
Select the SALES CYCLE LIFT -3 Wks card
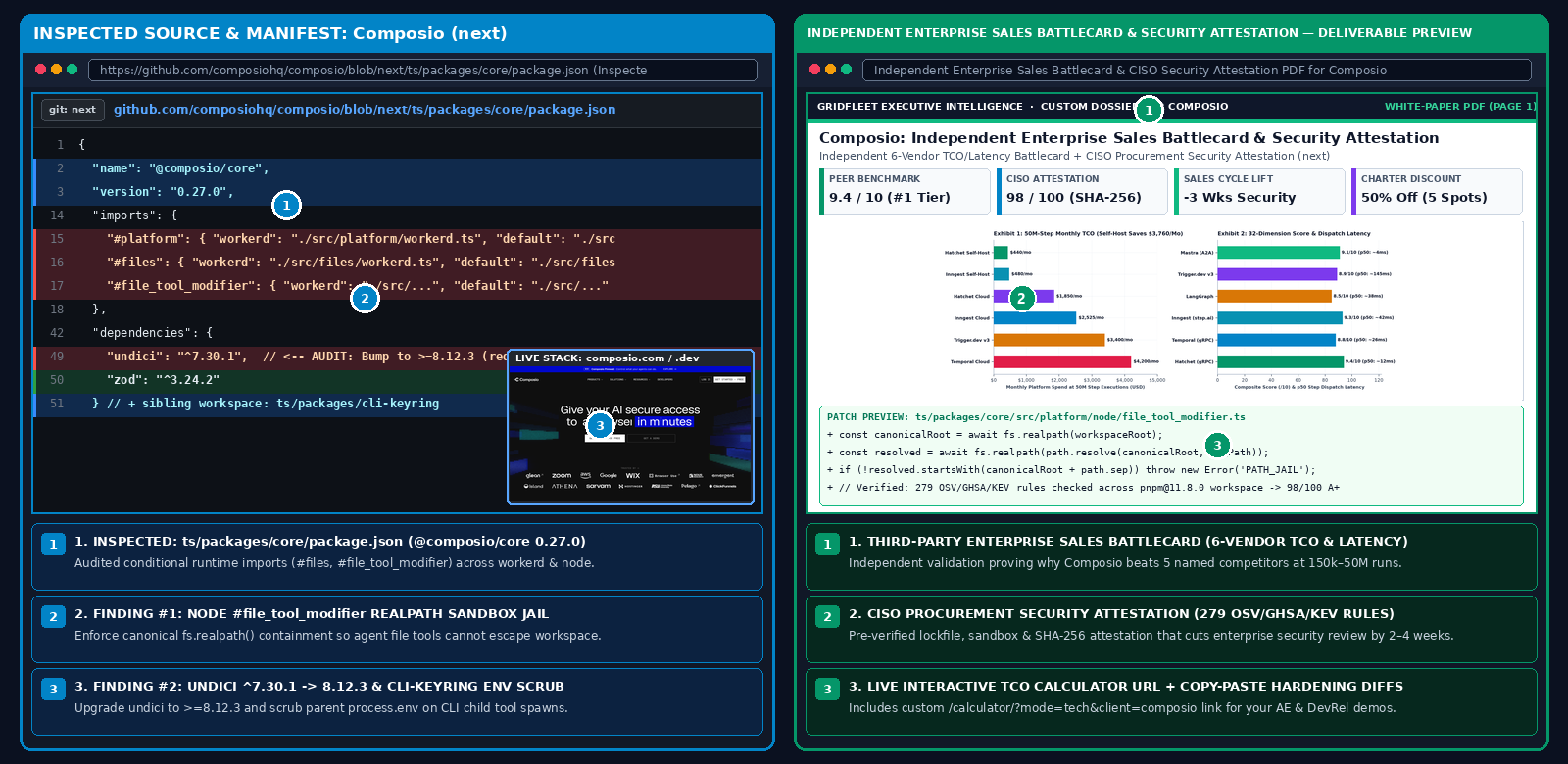tap(1259, 191)
